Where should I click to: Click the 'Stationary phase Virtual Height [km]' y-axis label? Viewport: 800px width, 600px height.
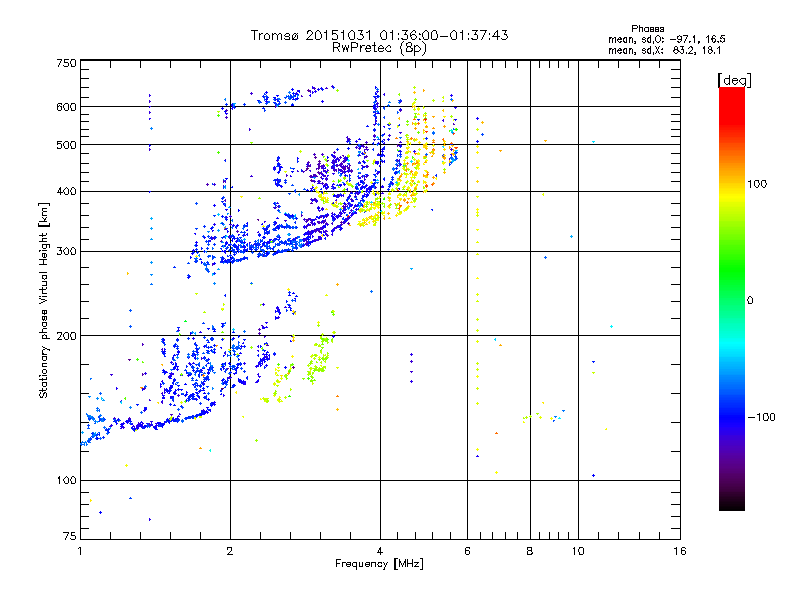click(44, 300)
